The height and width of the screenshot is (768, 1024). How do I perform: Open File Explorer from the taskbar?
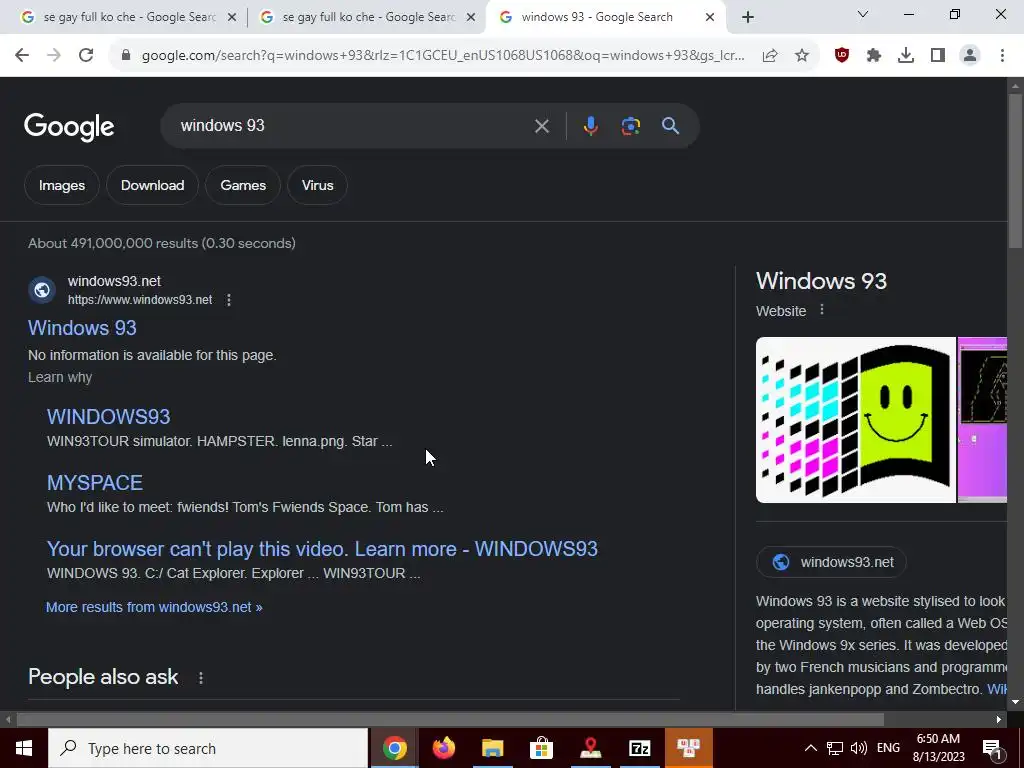pyautogui.click(x=492, y=748)
